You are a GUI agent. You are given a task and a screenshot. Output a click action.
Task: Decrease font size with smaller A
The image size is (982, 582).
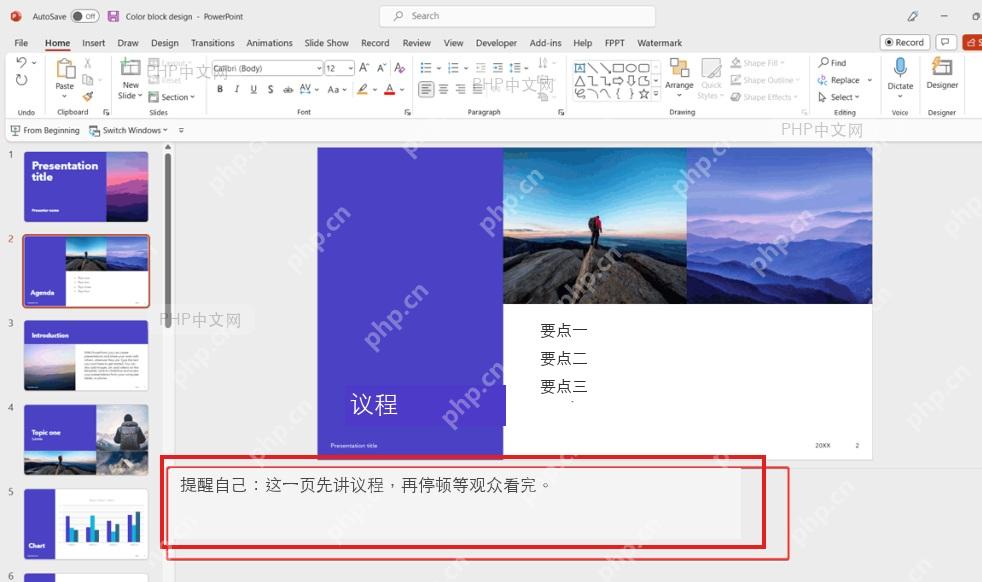pyautogui.click(x=381, y=68)
